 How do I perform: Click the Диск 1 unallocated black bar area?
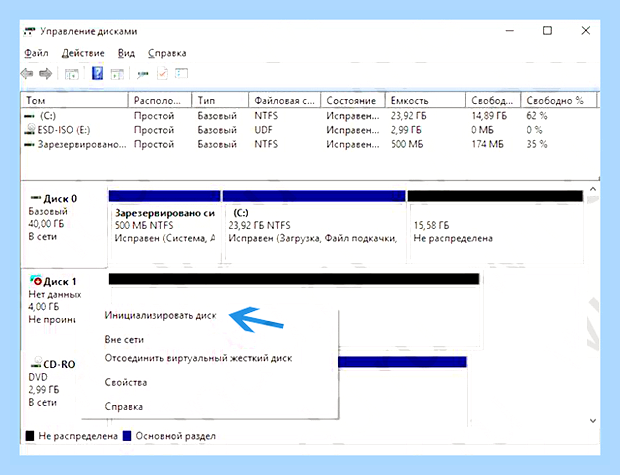[x=294, y=279]
